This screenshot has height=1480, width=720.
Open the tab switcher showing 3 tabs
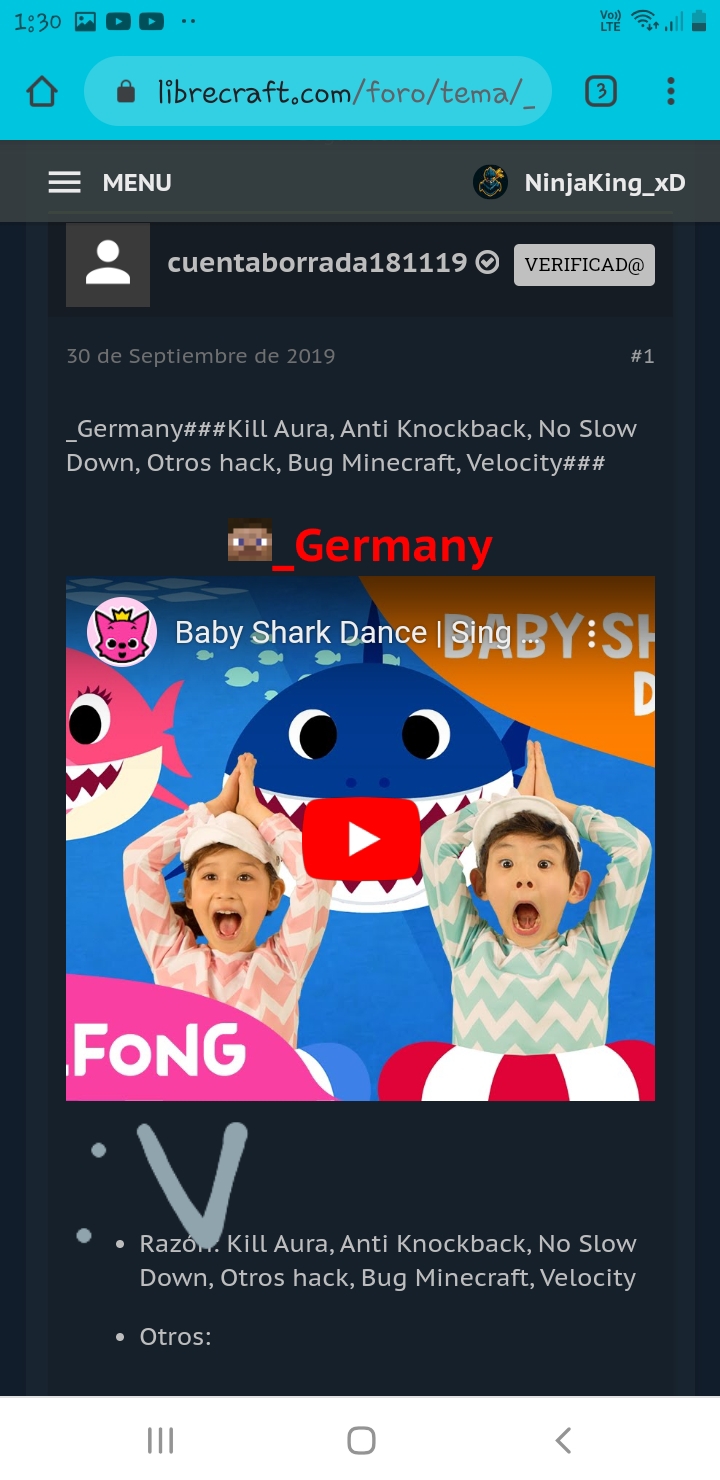pyautogui.click(x=600, y=92)
